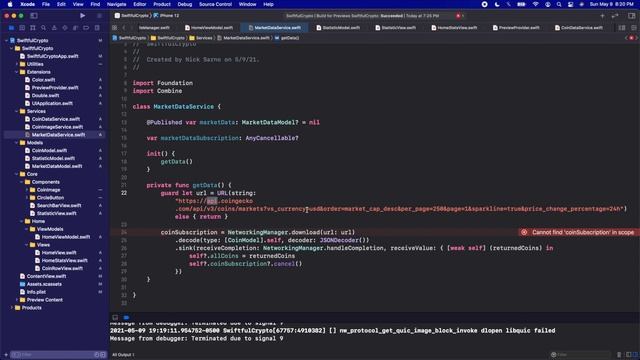Open the Source Control menu
Image resolution: width=640 pixels, height=360 pixels.
[215, 4]
